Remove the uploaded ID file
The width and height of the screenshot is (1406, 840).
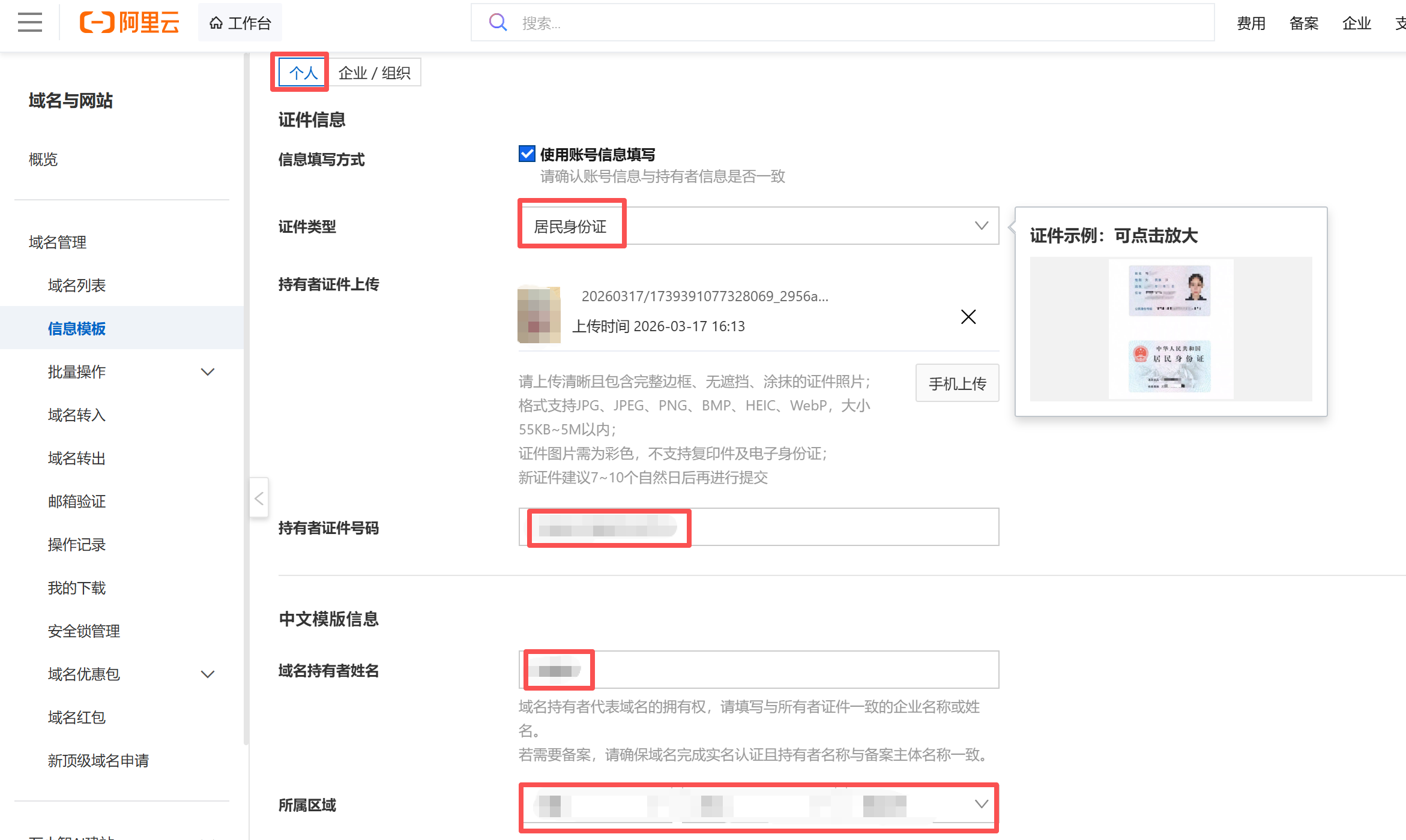968,317
